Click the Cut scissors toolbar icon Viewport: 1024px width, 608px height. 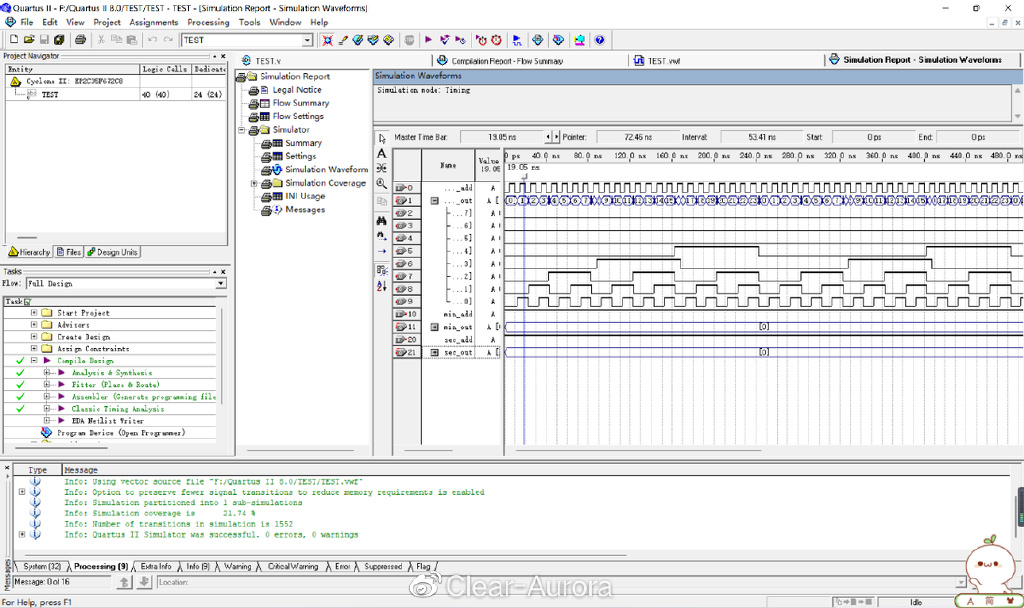tap(101, 40)
